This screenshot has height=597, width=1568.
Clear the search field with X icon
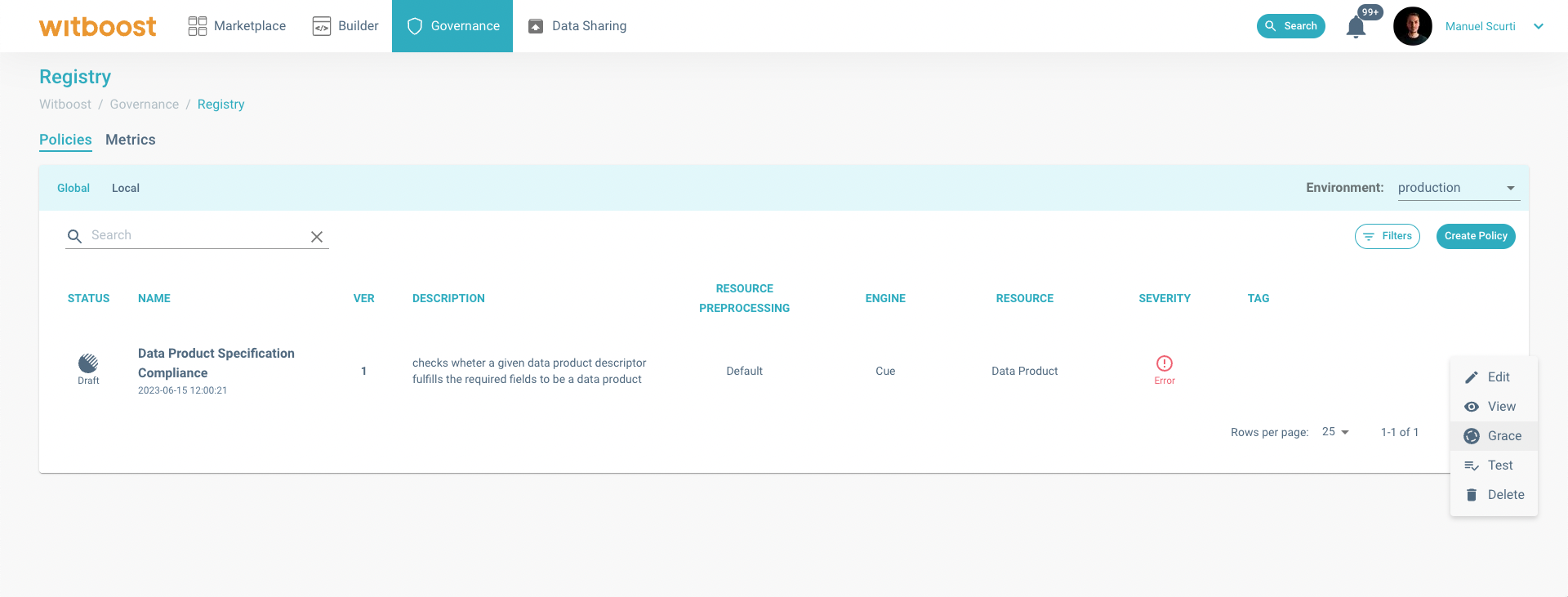pyautogui.click(x=317, y=237)
